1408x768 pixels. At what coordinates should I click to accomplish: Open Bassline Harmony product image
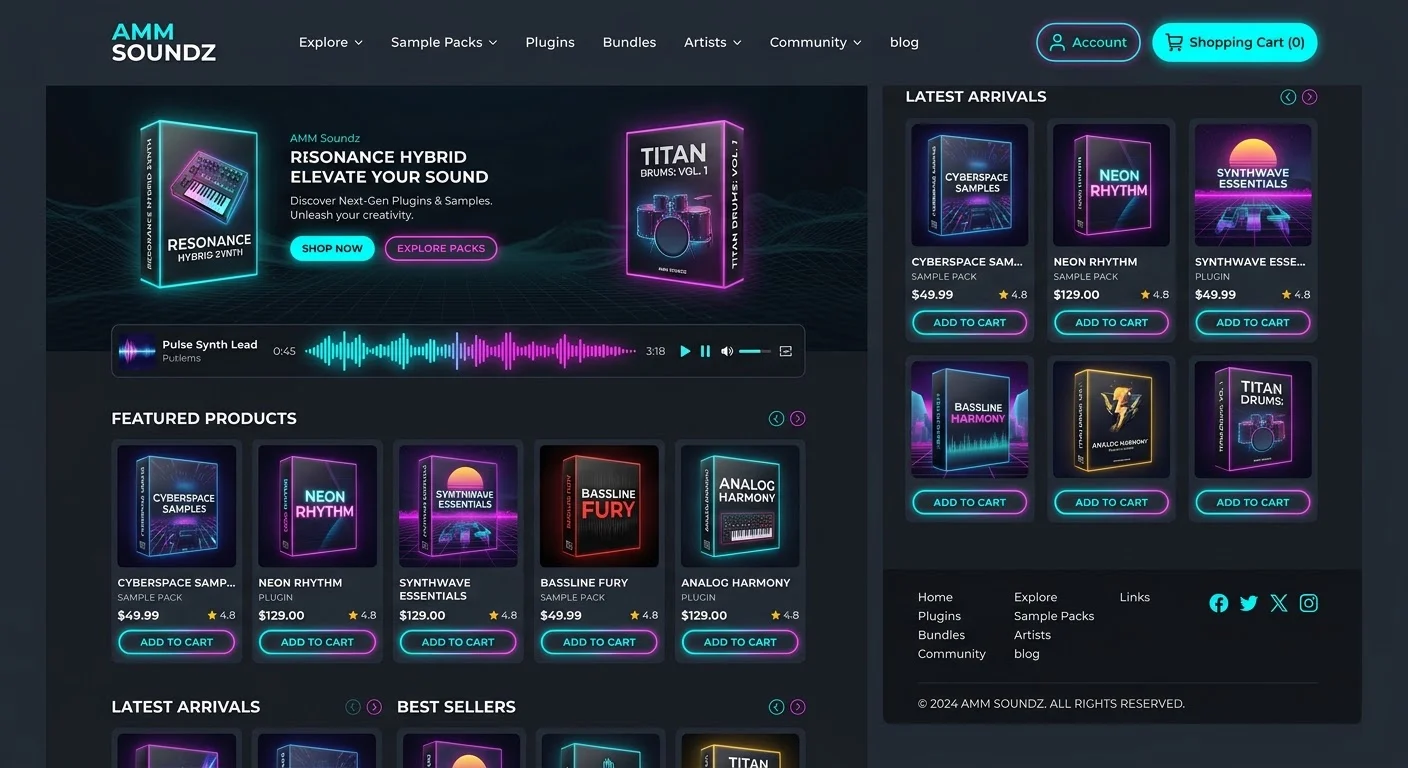coord(970,420)
